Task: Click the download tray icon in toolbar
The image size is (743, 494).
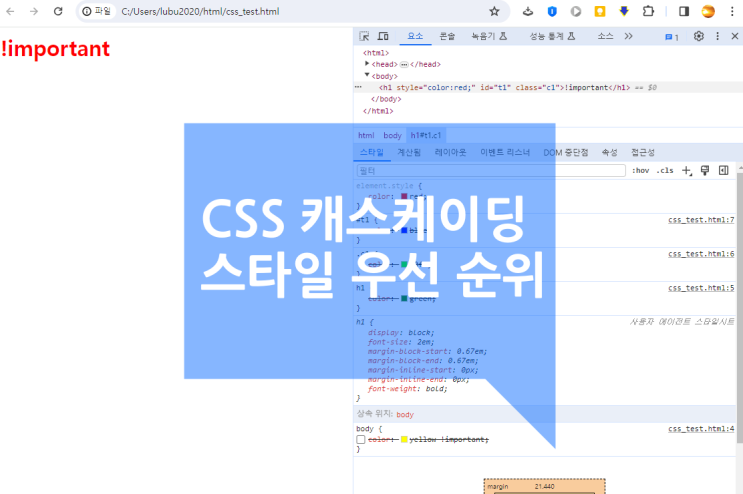Action: pos(528,11)
